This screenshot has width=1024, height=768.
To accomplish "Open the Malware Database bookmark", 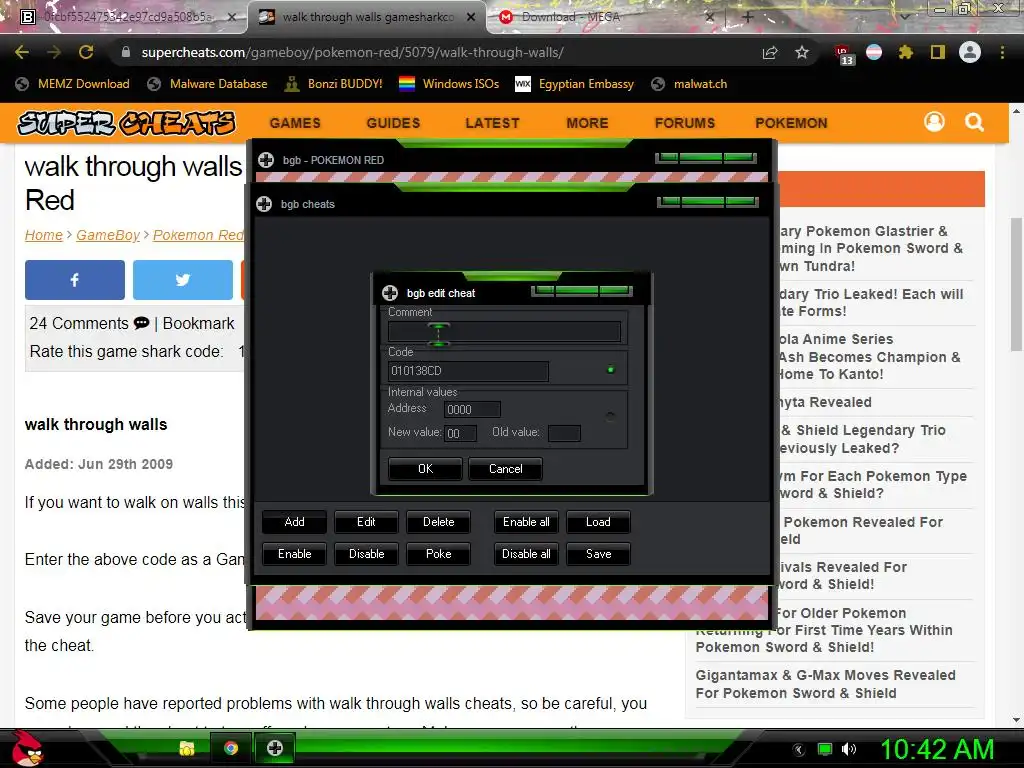I will pos(208,84).
